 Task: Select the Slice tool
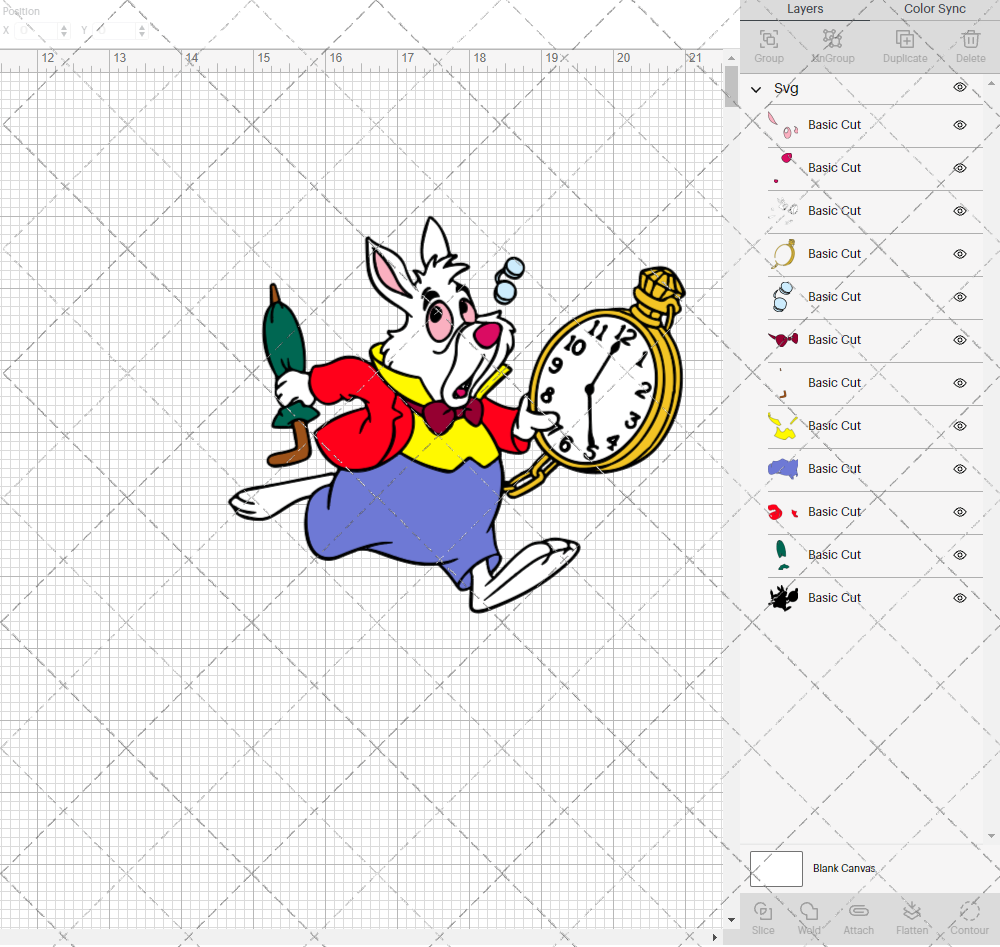[763, 915]
